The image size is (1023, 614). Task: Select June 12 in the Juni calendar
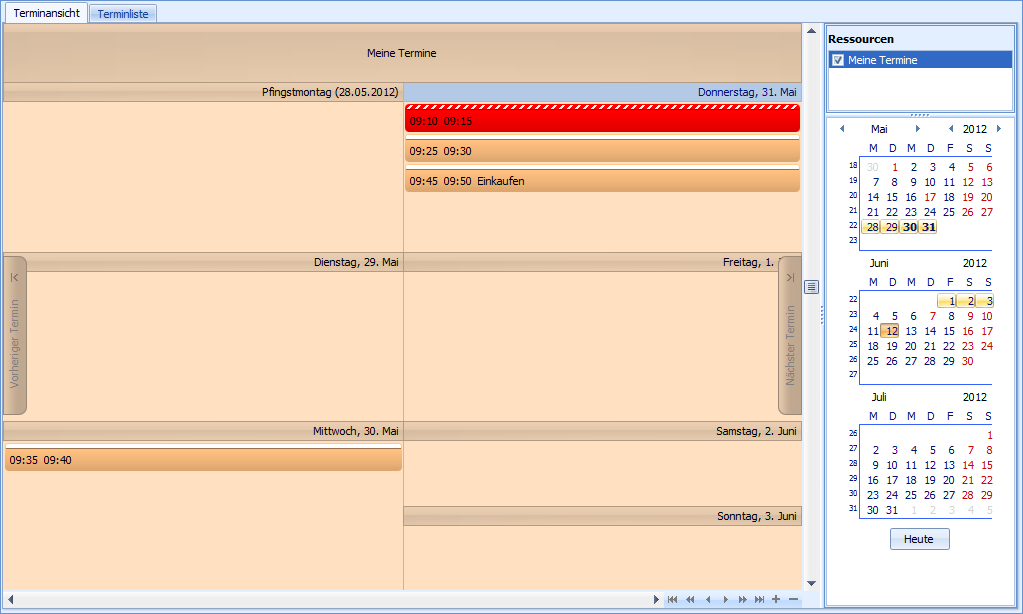(x=891, y=331)
